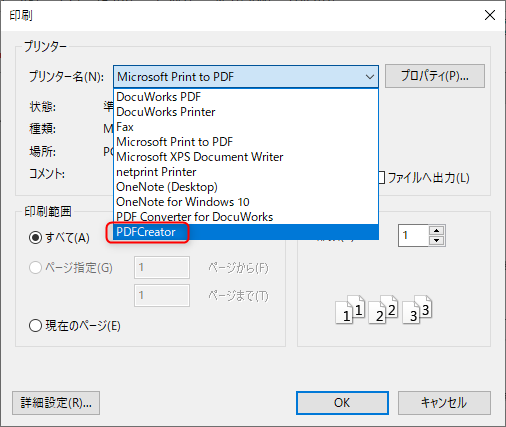Click the copies count field

pyautogui.click(x=413, y=235)
